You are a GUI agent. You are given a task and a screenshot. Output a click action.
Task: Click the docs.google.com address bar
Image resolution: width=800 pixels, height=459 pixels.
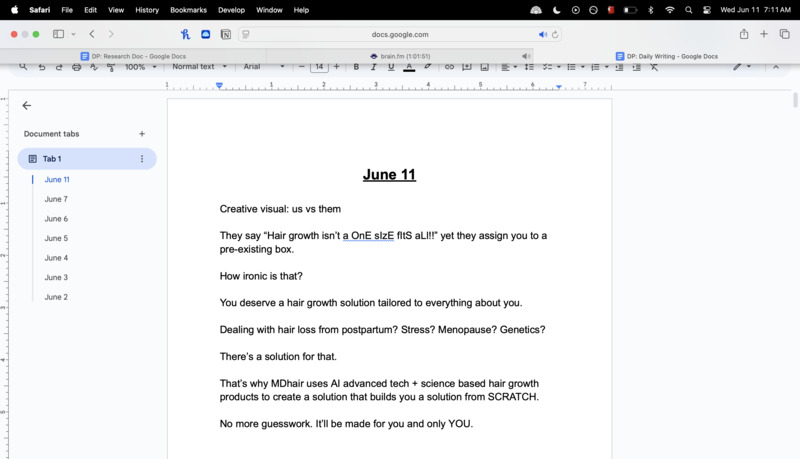coord(399,34)
